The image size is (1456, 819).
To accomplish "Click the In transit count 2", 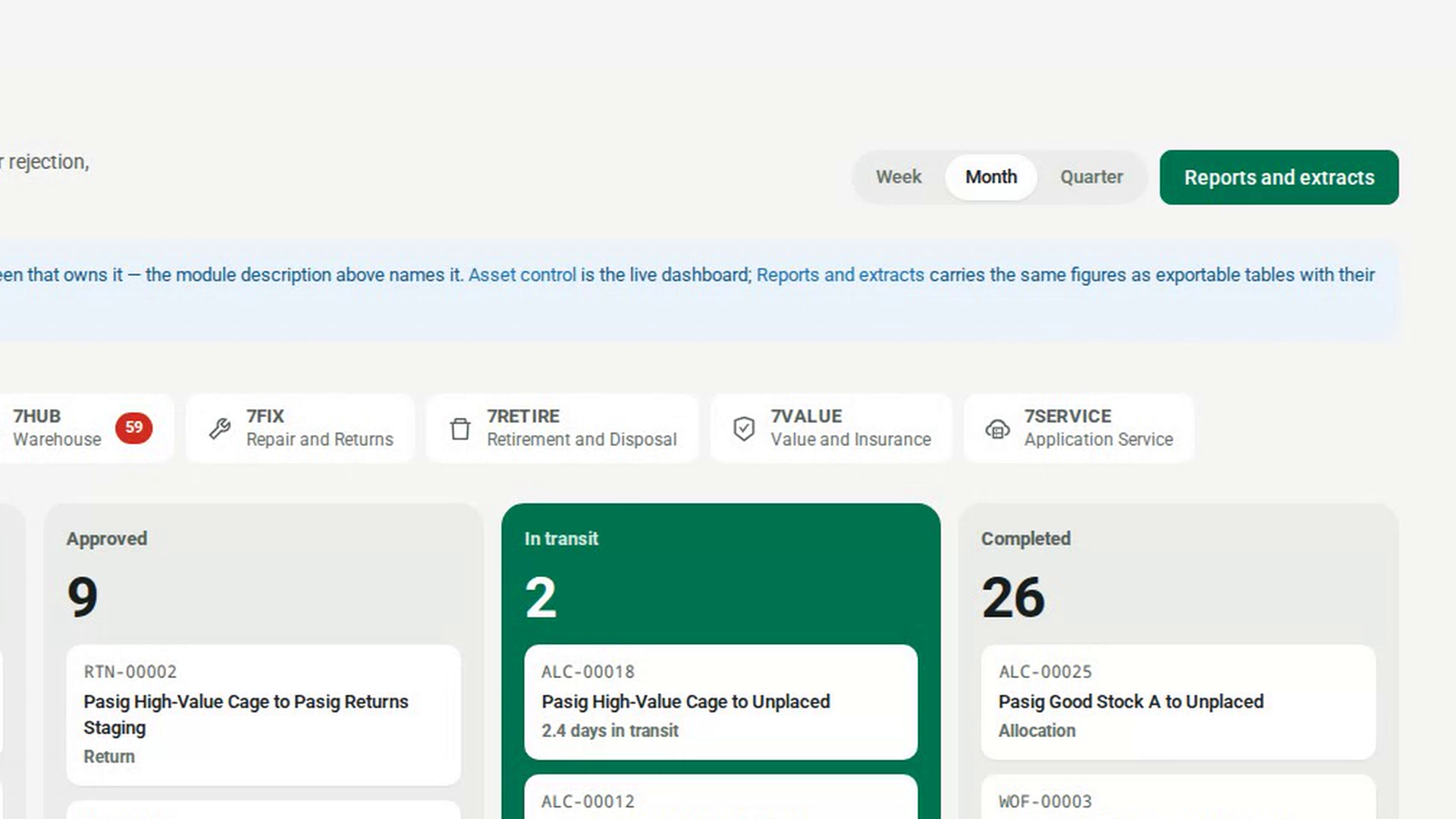I will click(541, 598).
